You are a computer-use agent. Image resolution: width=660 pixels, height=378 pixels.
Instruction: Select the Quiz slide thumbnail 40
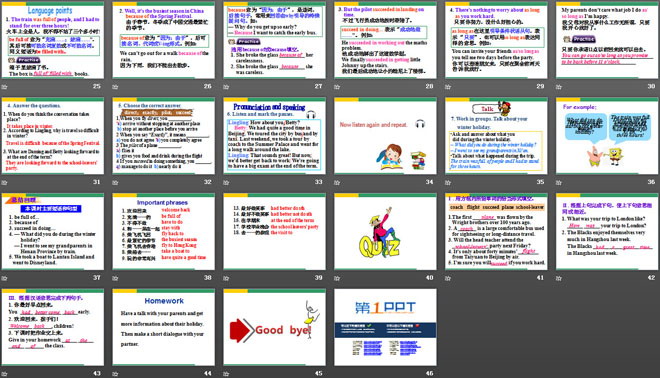pyautogui.click(x=385, y=231)
